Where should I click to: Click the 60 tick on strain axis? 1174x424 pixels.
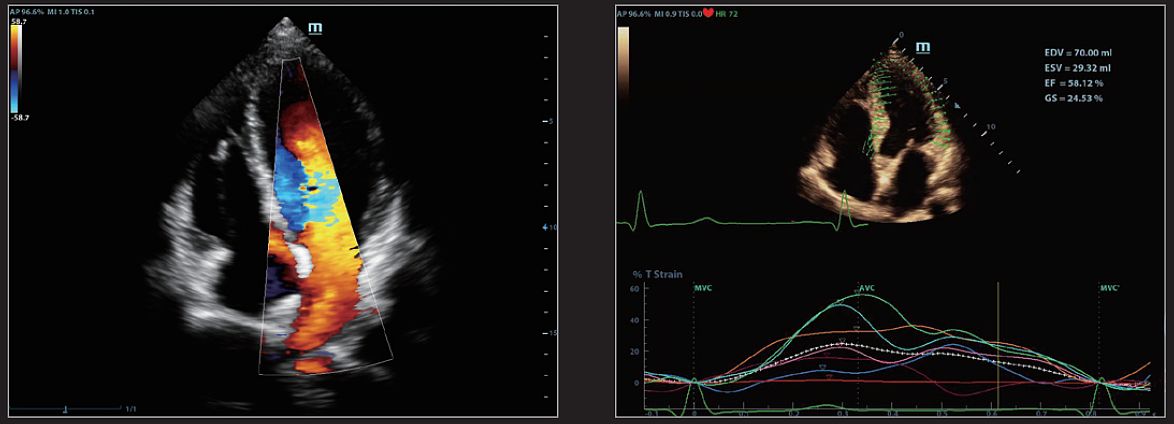[636, 288]
